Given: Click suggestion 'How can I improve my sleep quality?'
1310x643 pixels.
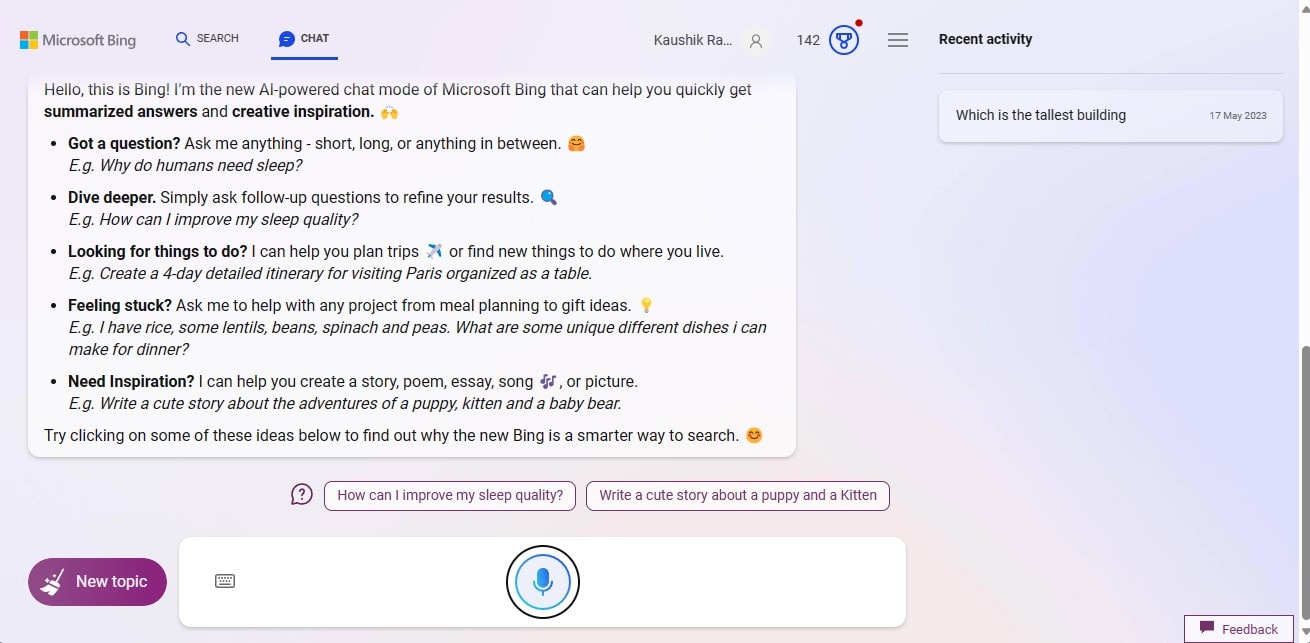Looking at the screenshot, I should (449, 495).
